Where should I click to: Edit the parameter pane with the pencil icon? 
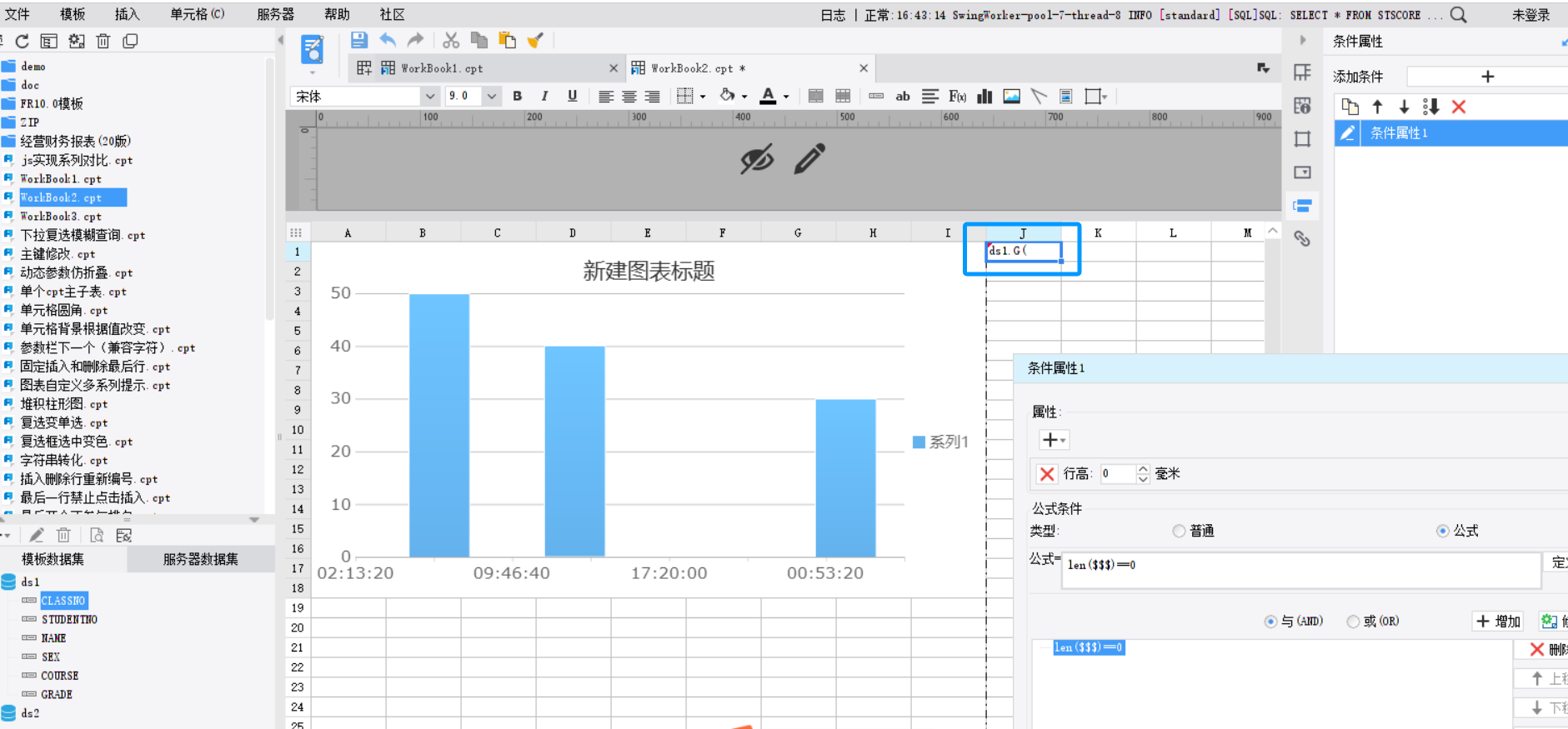click(x=809, y=158)
